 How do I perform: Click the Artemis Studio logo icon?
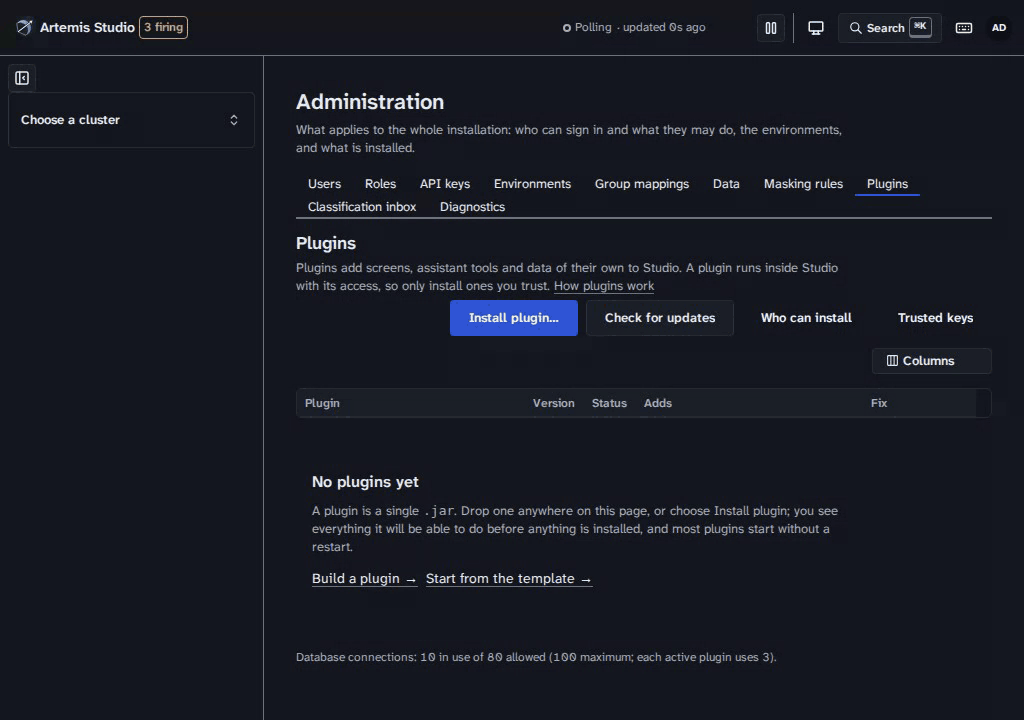(x=24, y=27)
